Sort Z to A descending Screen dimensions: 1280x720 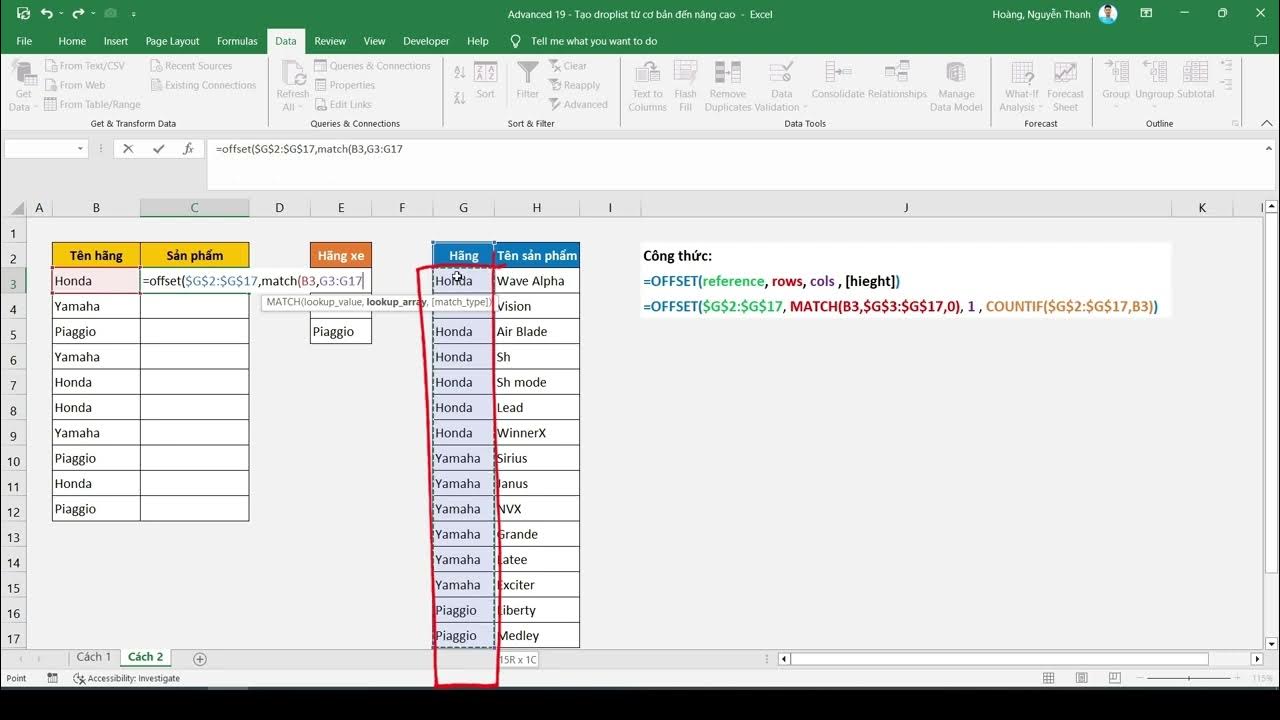click(x=460, y=96)
